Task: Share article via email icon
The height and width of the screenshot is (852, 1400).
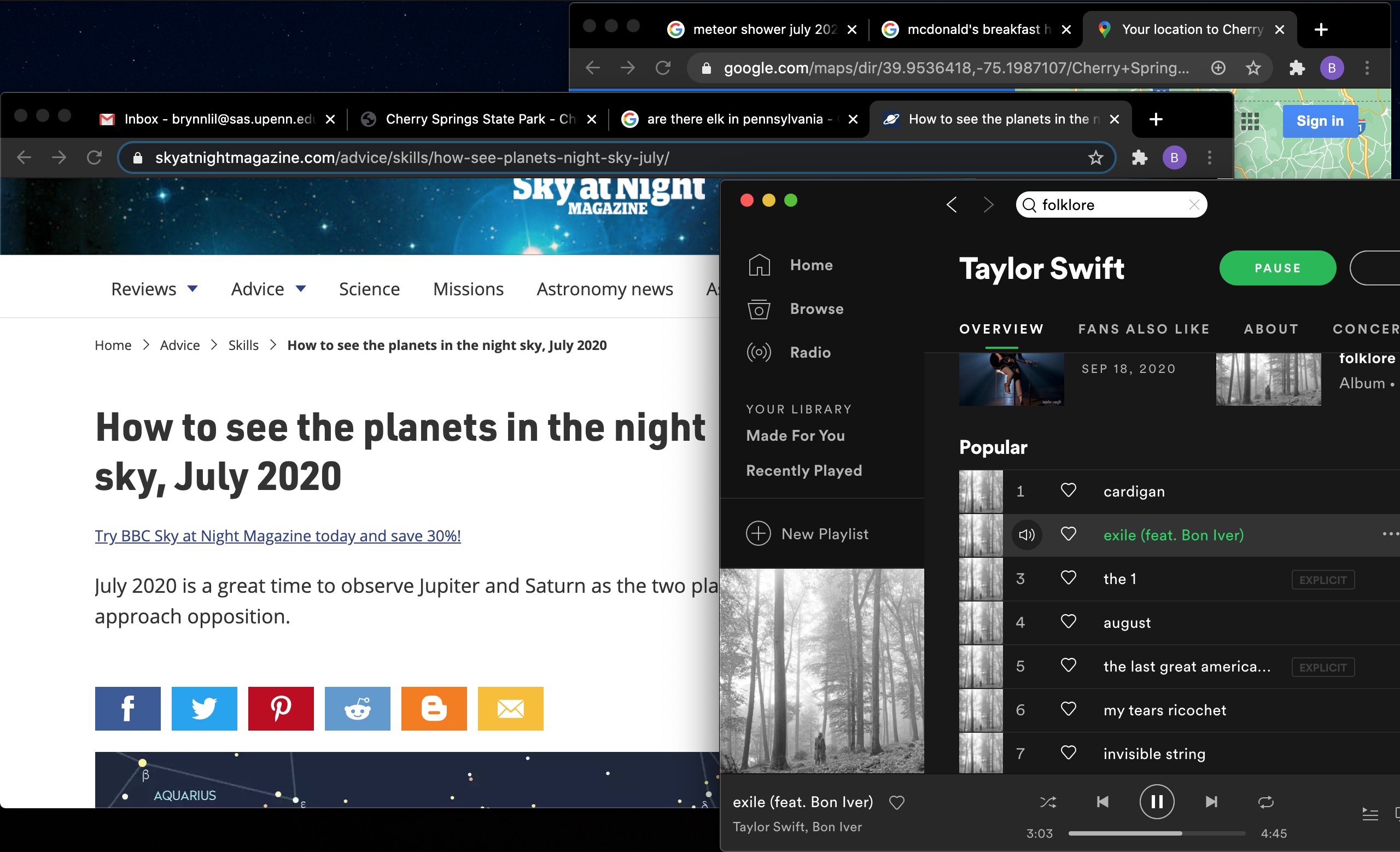Action: 510,708
